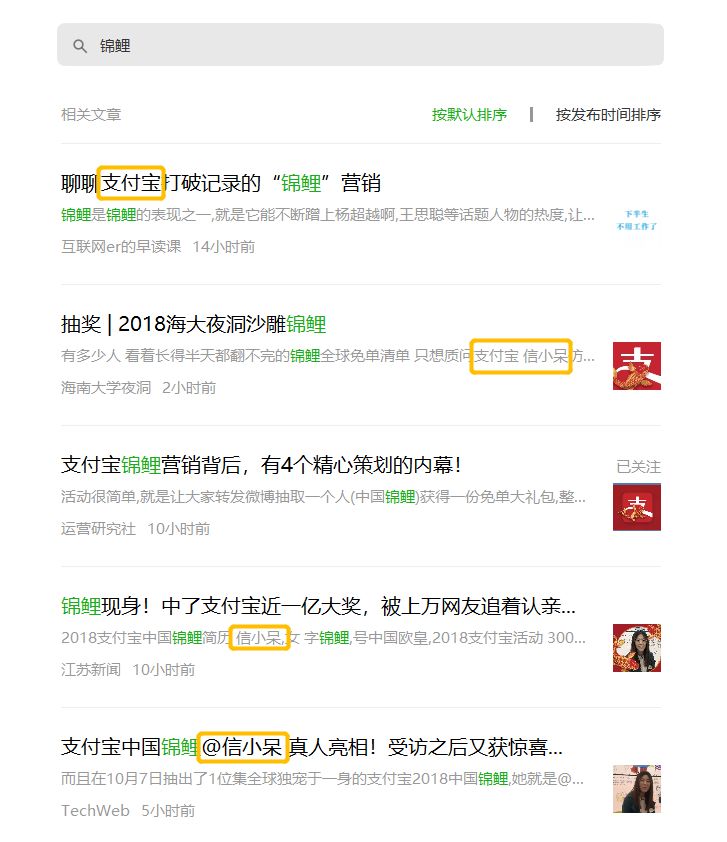Open thumbnail of TechWeb article
This screenshot has height=842, width=727.
tap(637, 789)
